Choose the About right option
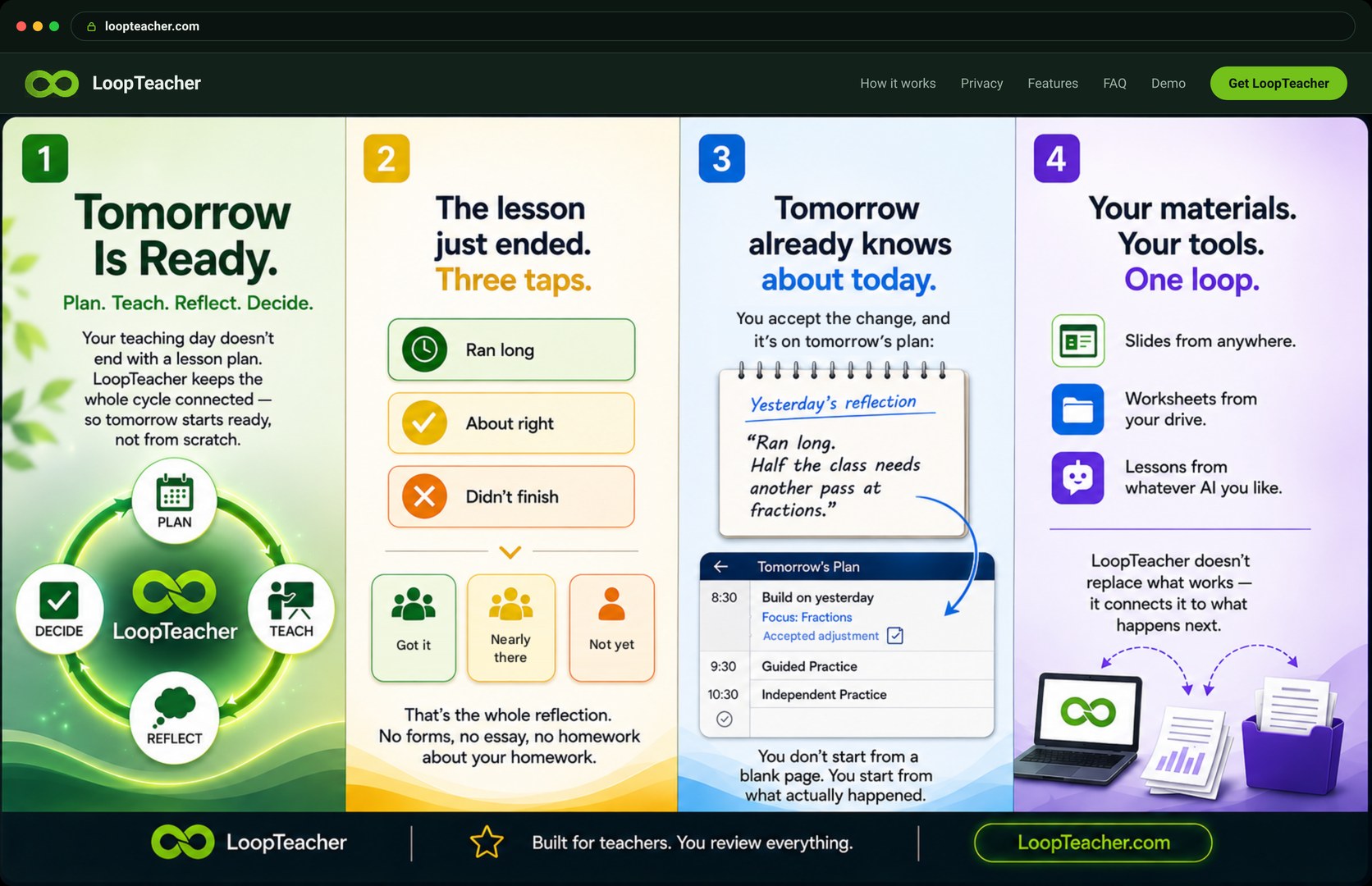Screen dimensions: 1372x886 (x=511, y=423)
